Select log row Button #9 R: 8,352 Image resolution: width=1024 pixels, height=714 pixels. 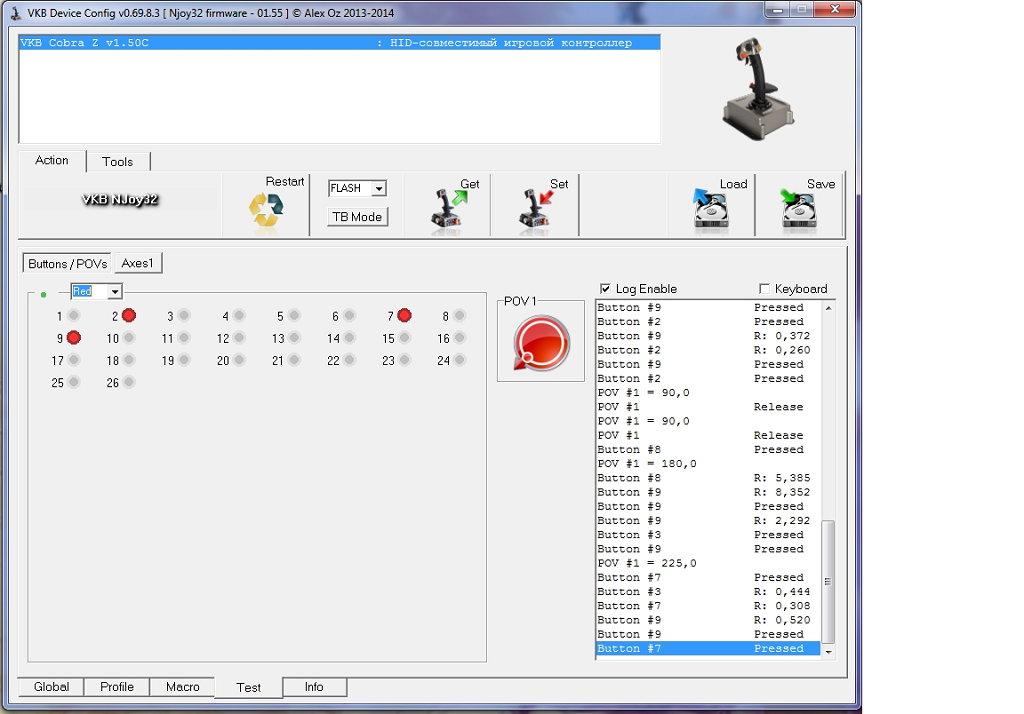tap(708, 492)
